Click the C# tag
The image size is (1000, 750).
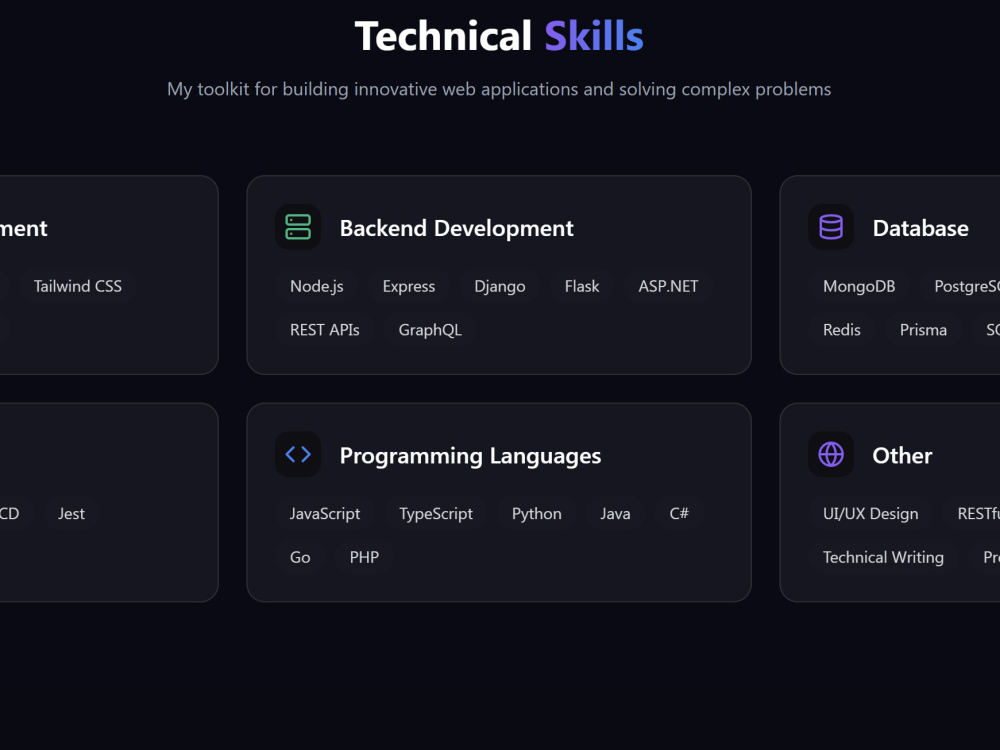679,513
